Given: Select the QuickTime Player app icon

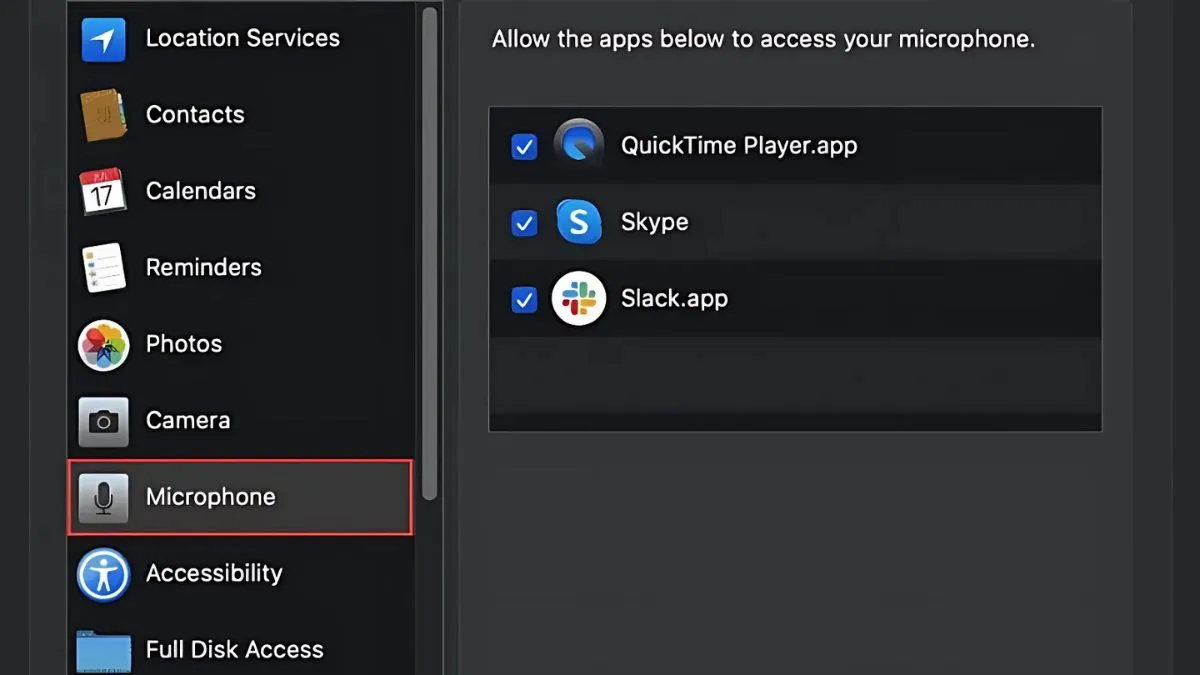Looking at the screenshot, I should (x=579, y=145).
